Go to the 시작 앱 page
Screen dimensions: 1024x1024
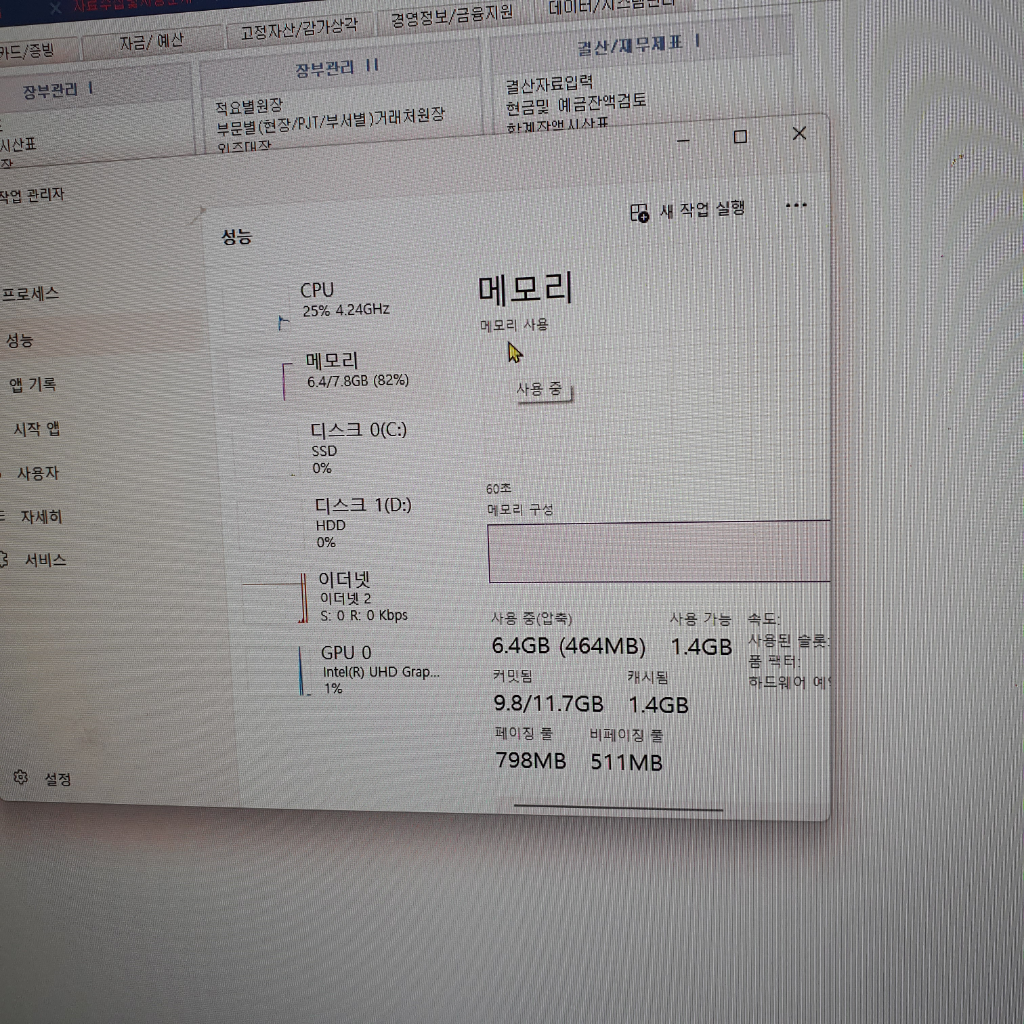[x=36, y=429]
